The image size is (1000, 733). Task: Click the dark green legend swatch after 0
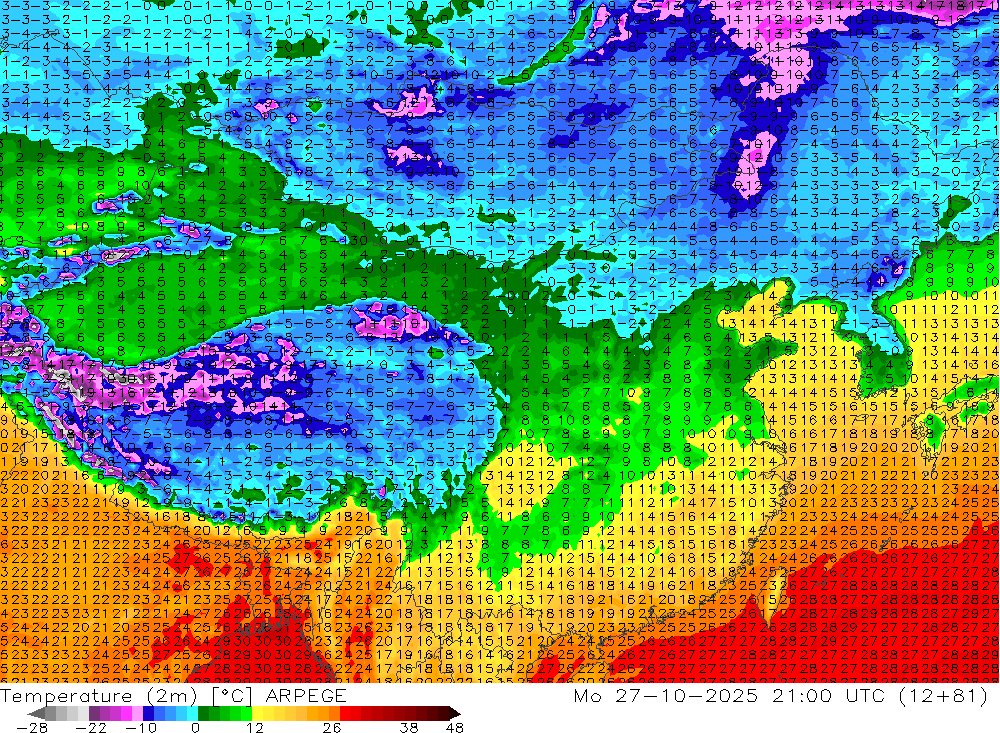pyautogui.click(x=203, y=713)
